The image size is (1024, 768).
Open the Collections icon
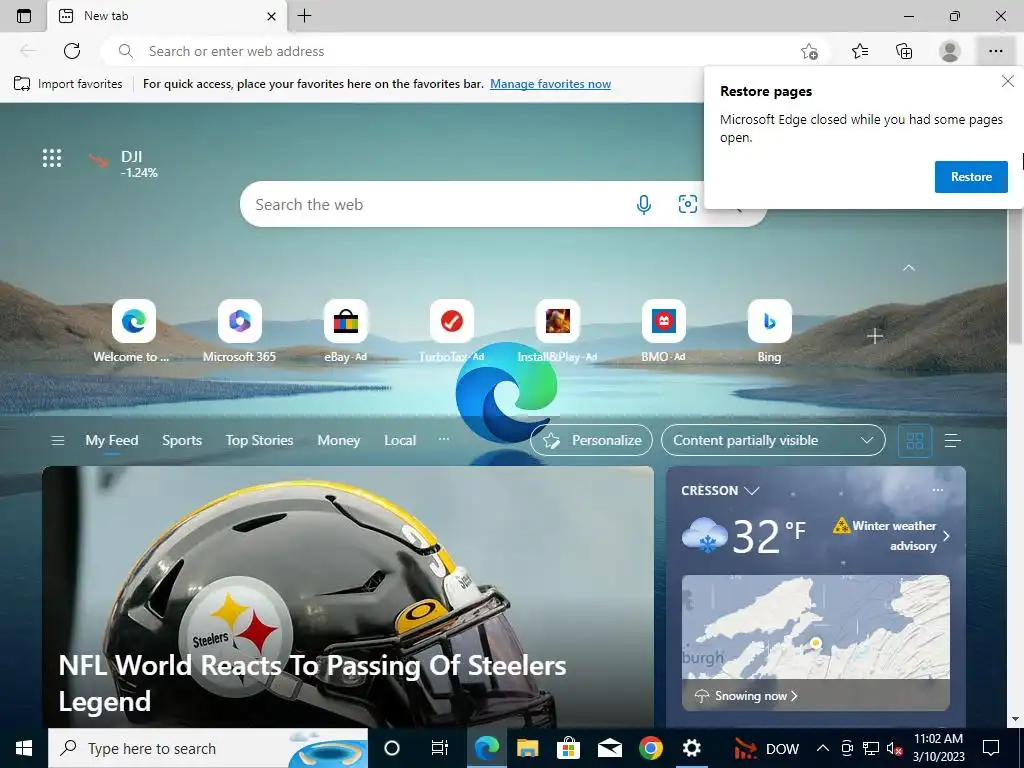(x=904, y=51)
